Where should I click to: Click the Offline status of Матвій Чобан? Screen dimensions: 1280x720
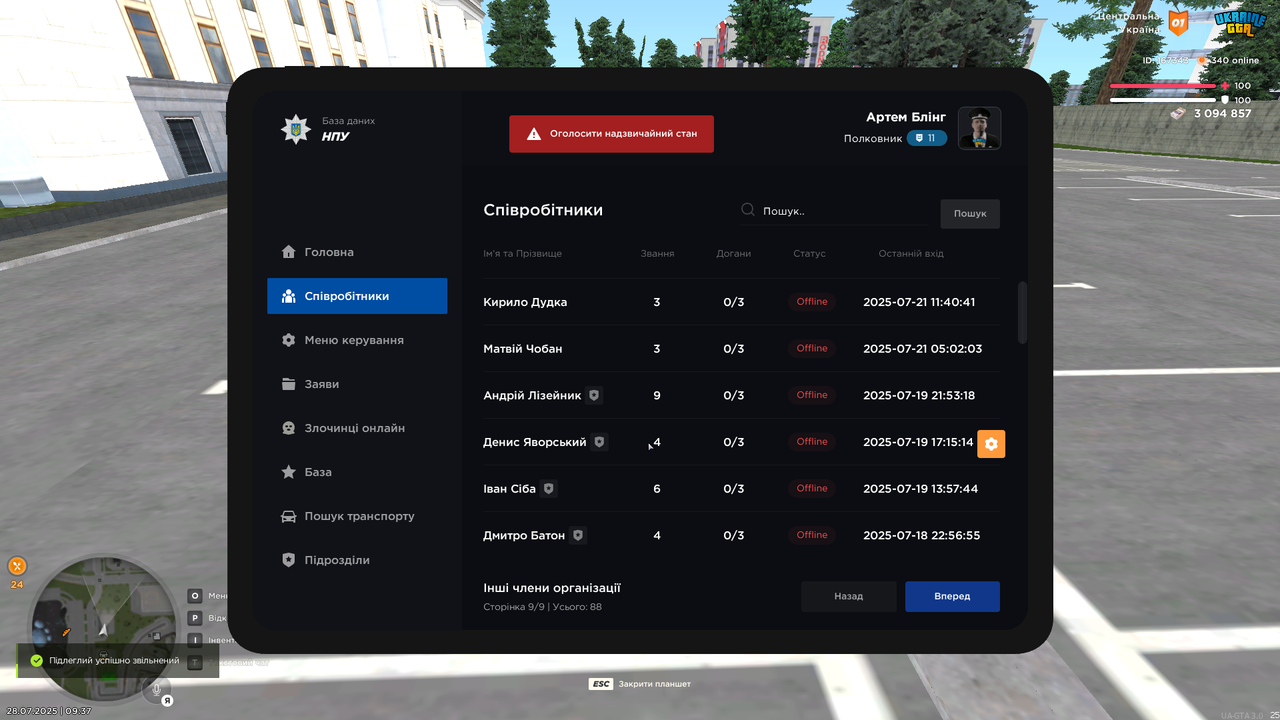(x=812, y=348)
